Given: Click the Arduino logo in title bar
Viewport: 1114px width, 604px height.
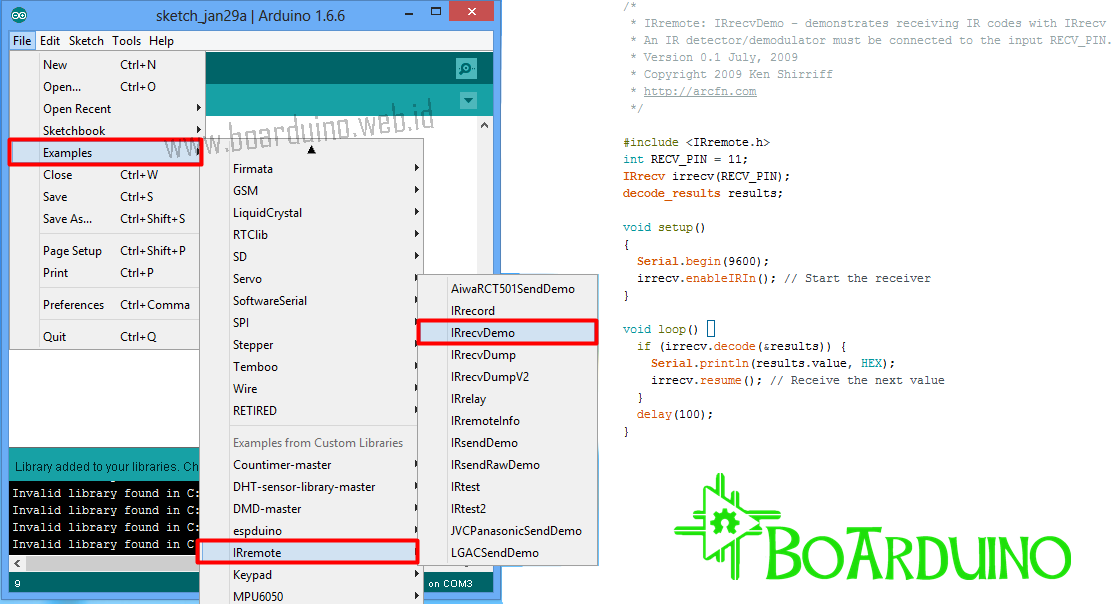Looking at the screenshot, I should click(x=19, y=15).
